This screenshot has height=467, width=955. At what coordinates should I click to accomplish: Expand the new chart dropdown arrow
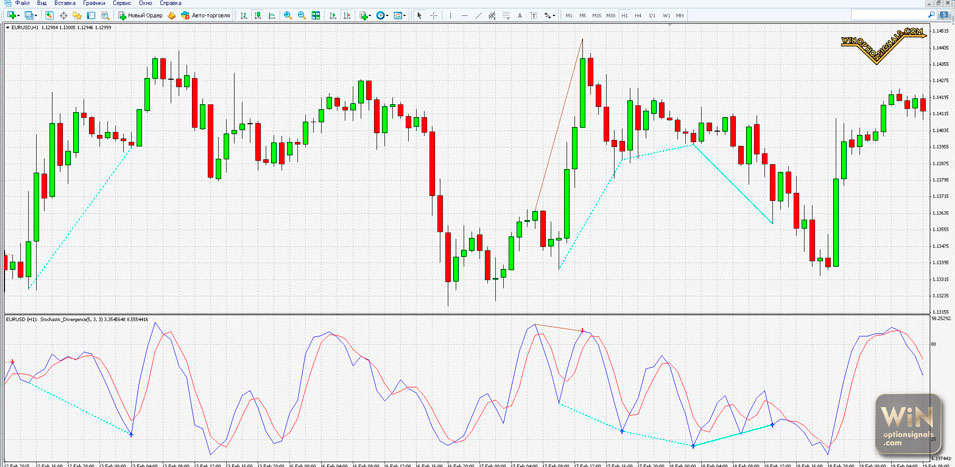[19, 16]
